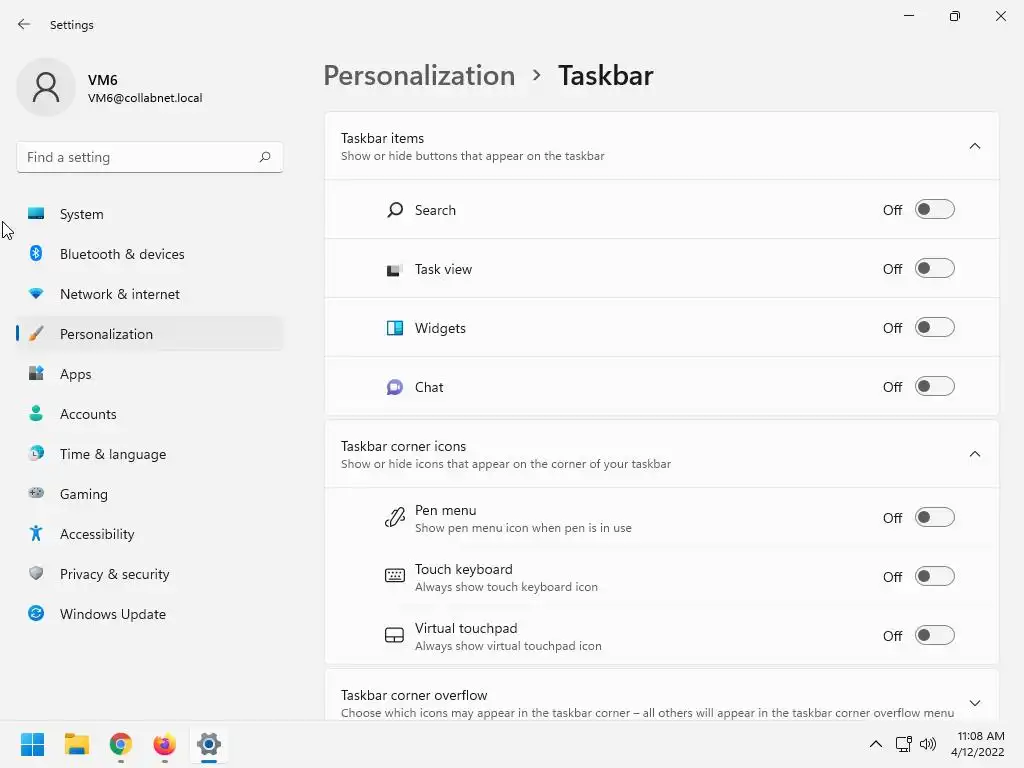The width and height of the screenshot is (1024, 768).
Task: Open the volume speaker tray icon
Action: pos(928,744)
